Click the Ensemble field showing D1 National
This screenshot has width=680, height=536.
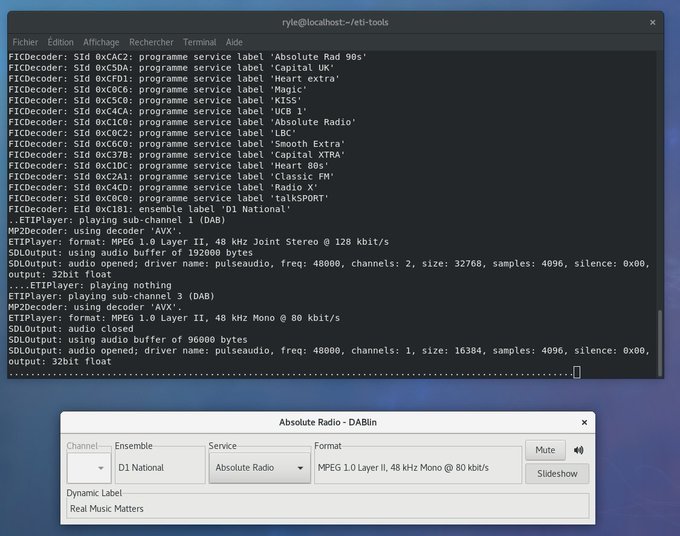point(160,468)
